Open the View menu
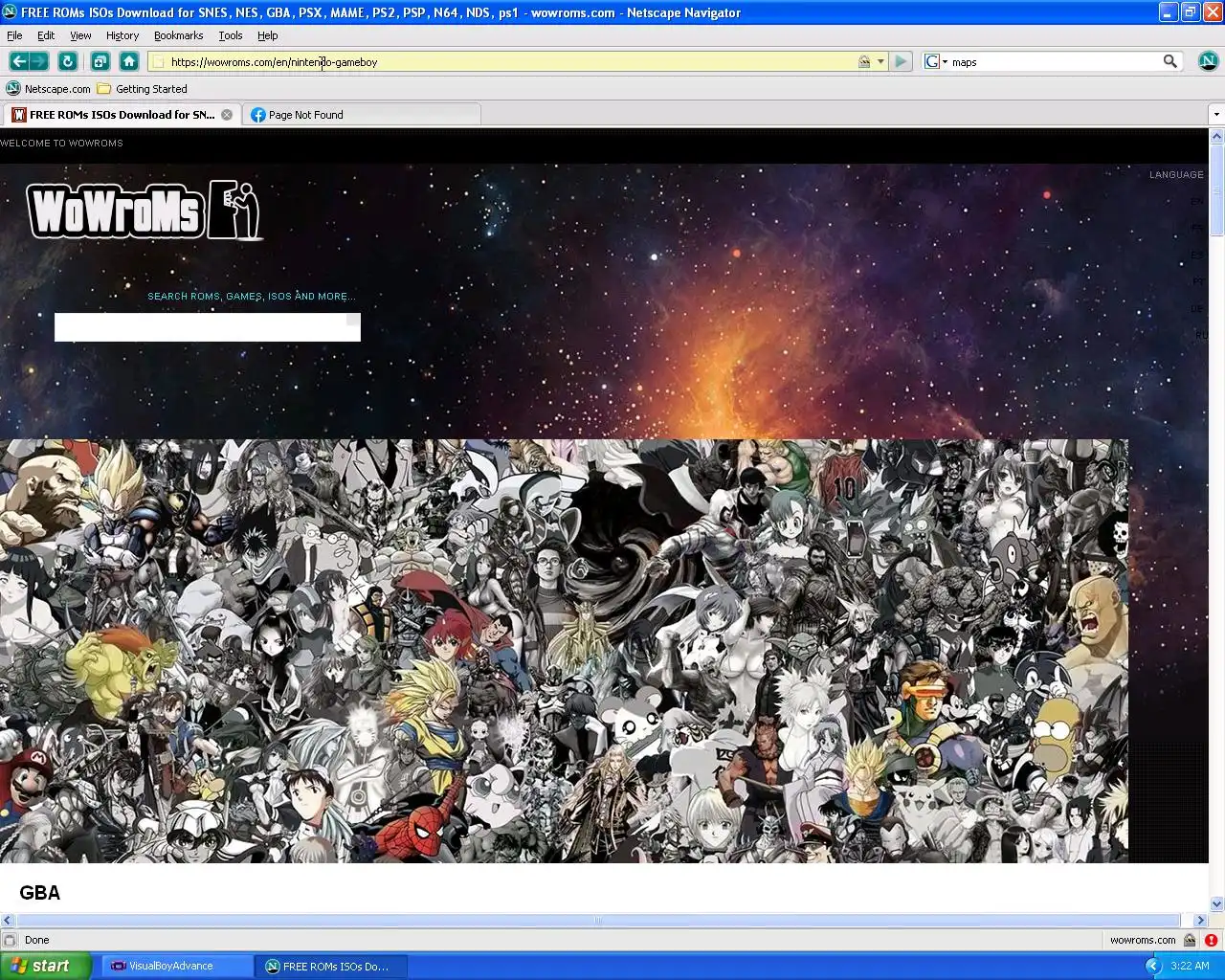 80,35
